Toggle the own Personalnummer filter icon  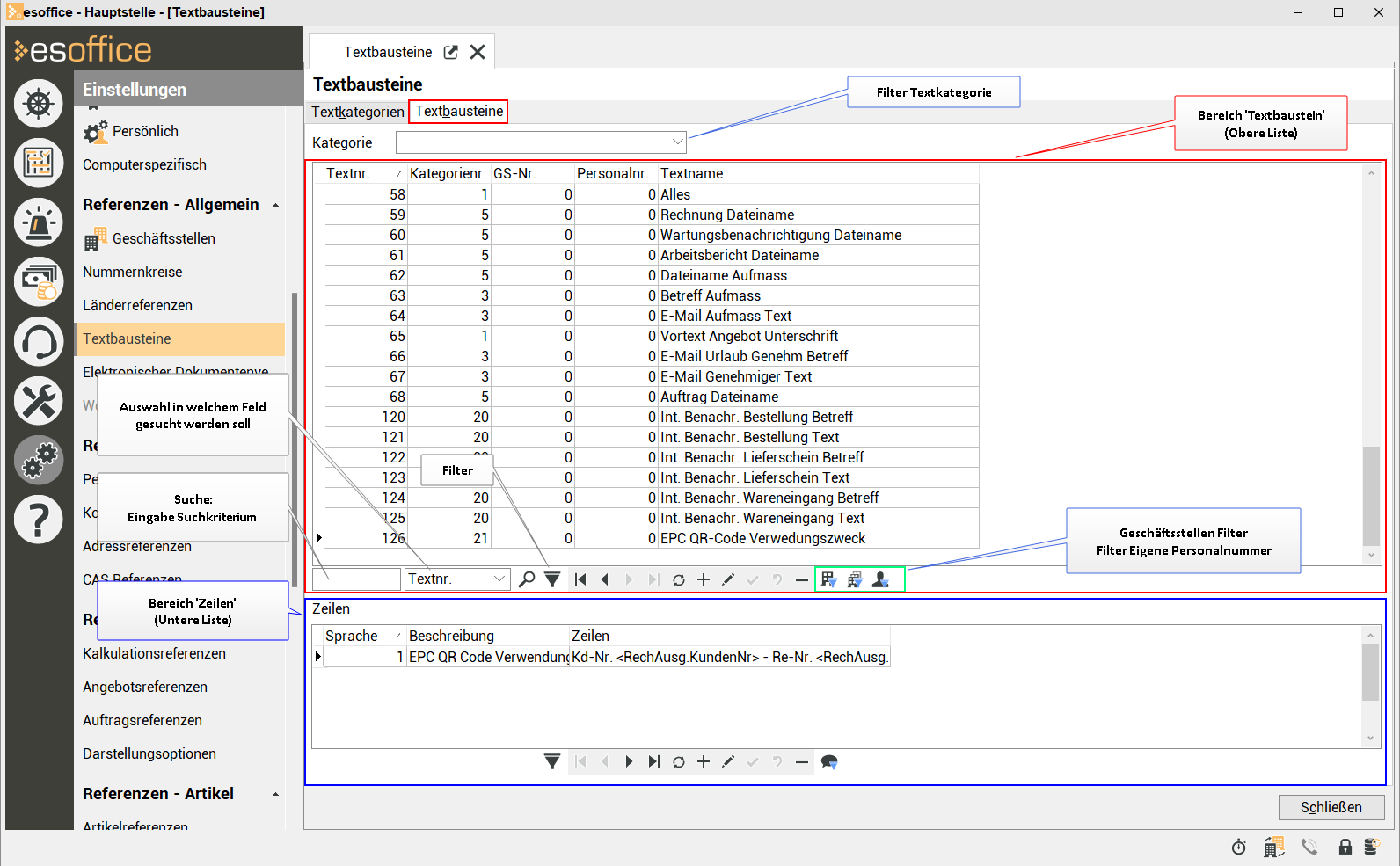[x=880, y=579]
